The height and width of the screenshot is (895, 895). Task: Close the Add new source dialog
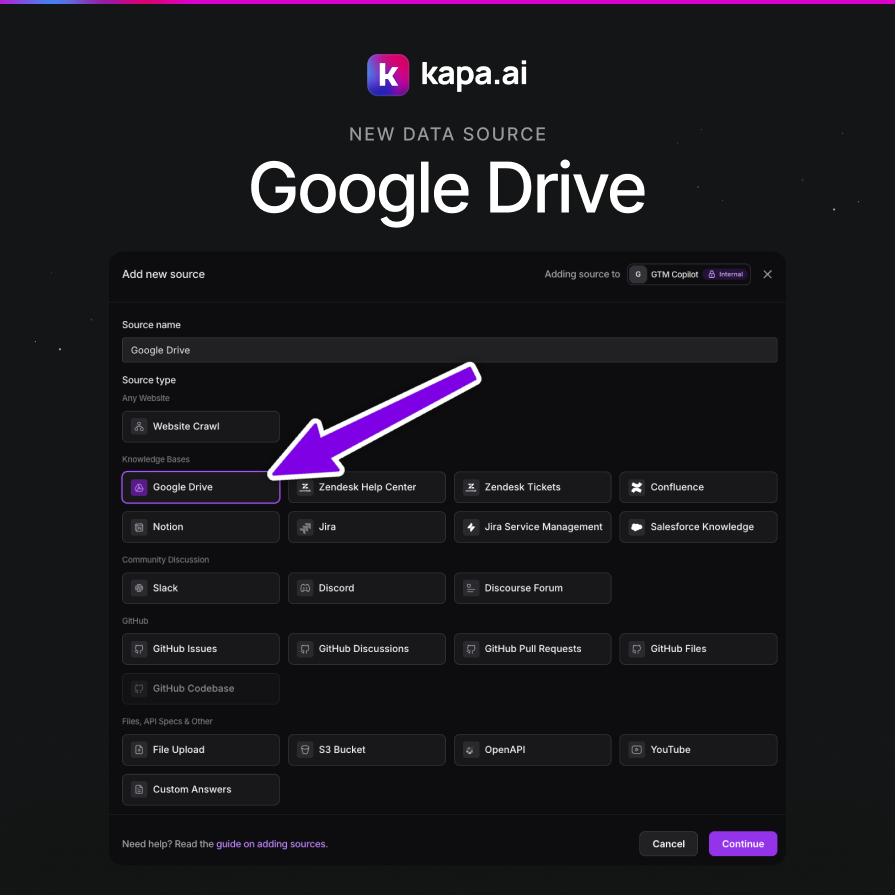[767, 275]
